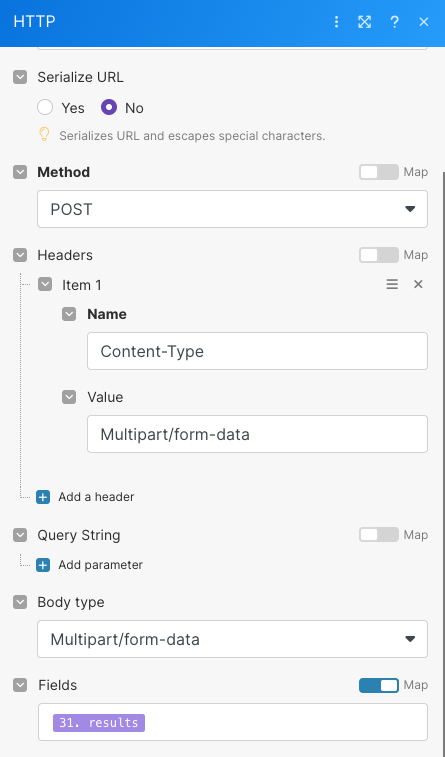Collapse the Item 1 header entry
The height and width of the screenshot is (757, 445).
pos(45,284)
